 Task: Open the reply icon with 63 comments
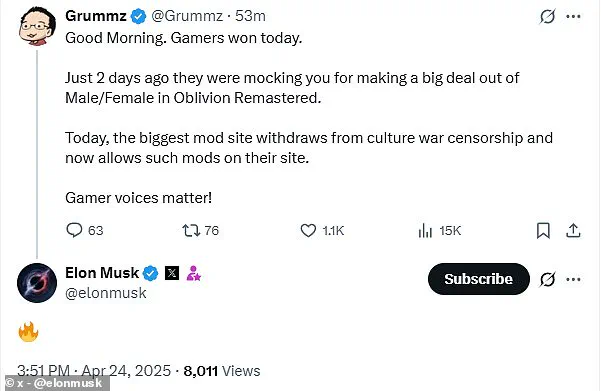[x=74, y=230]
